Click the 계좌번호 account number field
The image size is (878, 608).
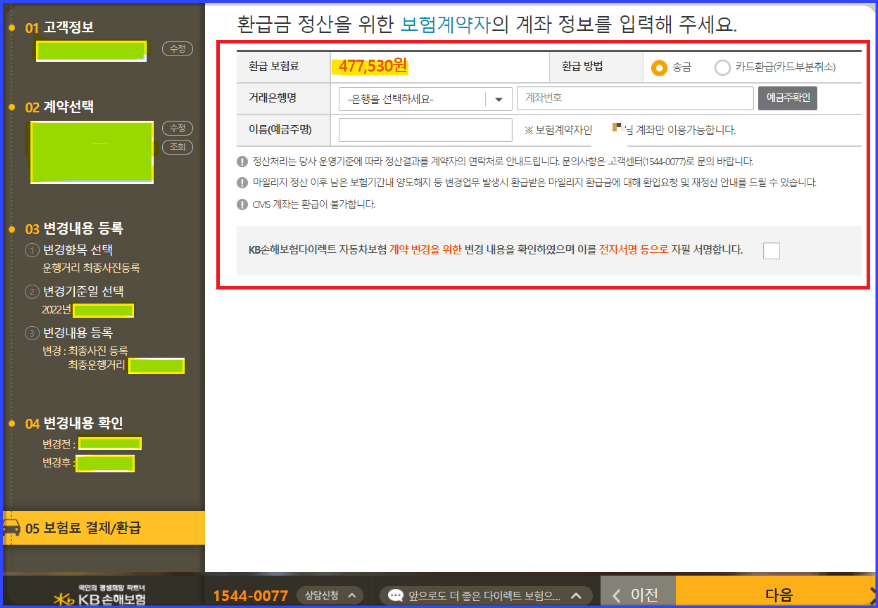[635, 98]
